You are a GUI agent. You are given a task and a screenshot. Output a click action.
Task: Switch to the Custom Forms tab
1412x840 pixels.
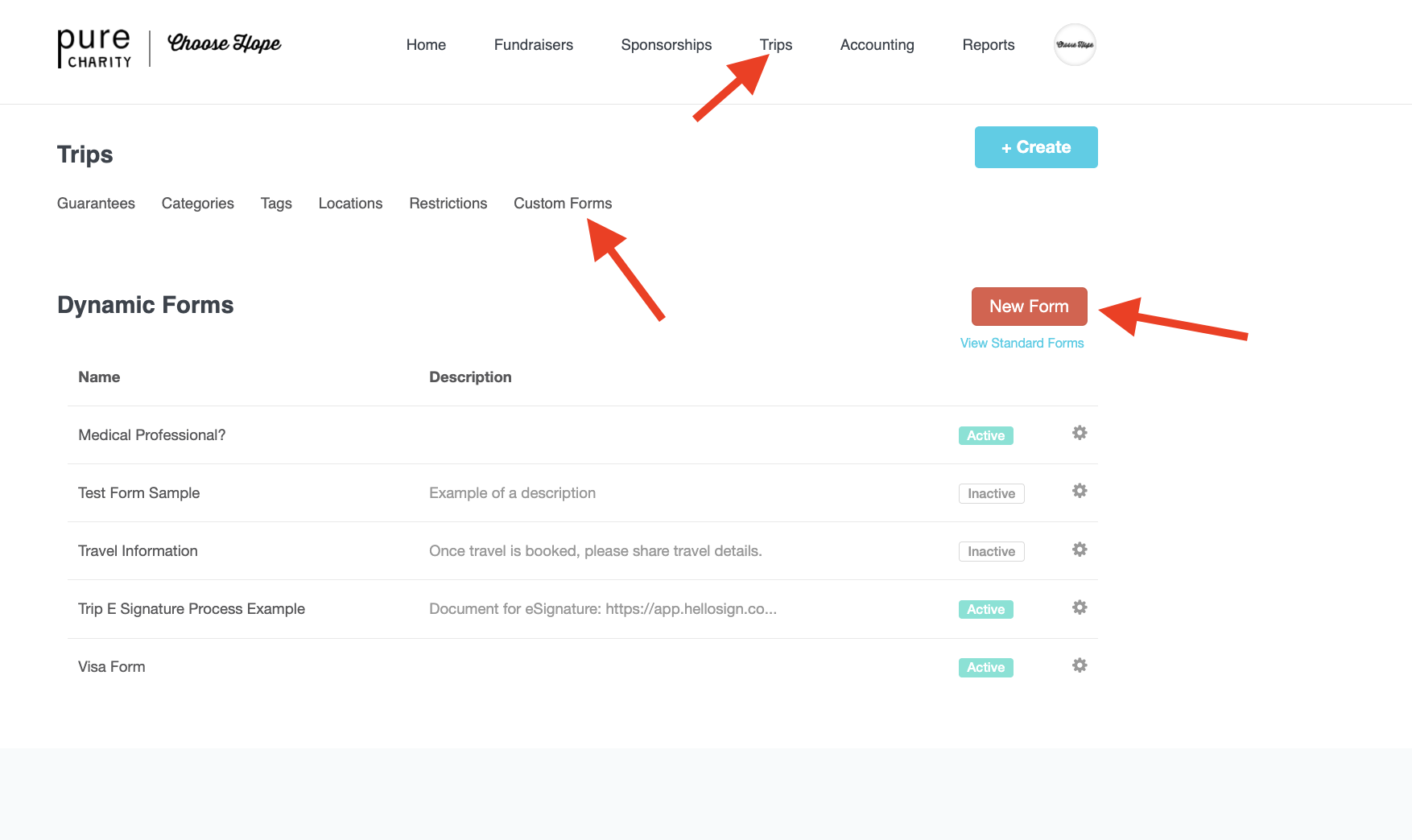click(x=563, y=204)
